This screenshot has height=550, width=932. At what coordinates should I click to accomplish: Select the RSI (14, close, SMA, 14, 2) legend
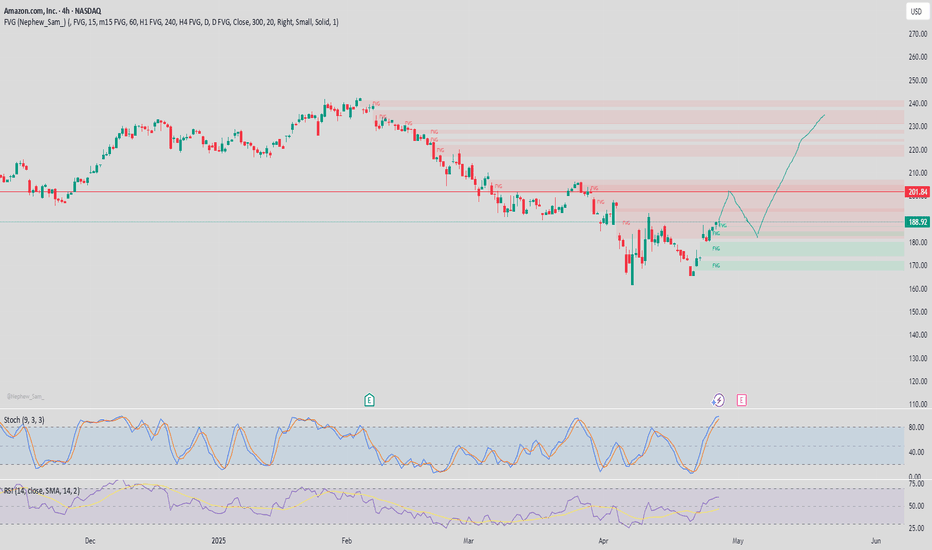(x=41, y=491)
